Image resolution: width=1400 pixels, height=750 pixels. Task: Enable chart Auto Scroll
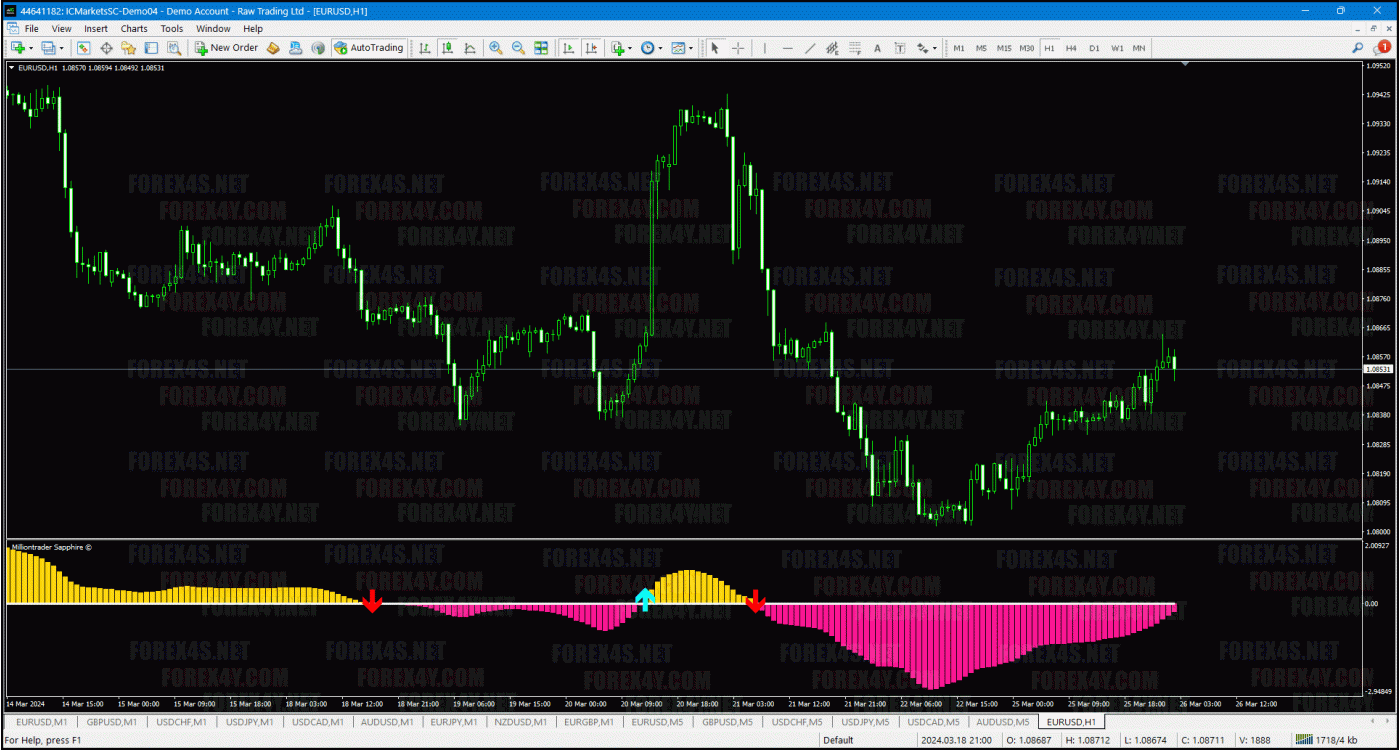567,47
